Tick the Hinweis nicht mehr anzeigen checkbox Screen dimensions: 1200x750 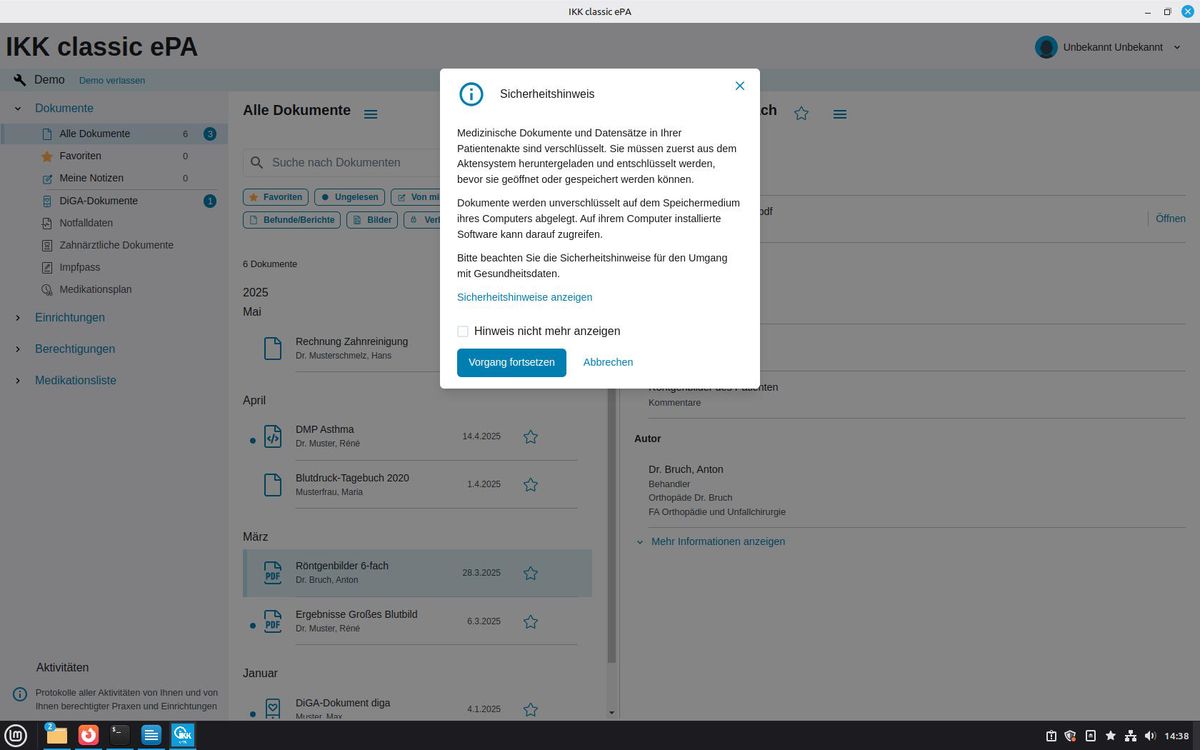tap(463, 331)
